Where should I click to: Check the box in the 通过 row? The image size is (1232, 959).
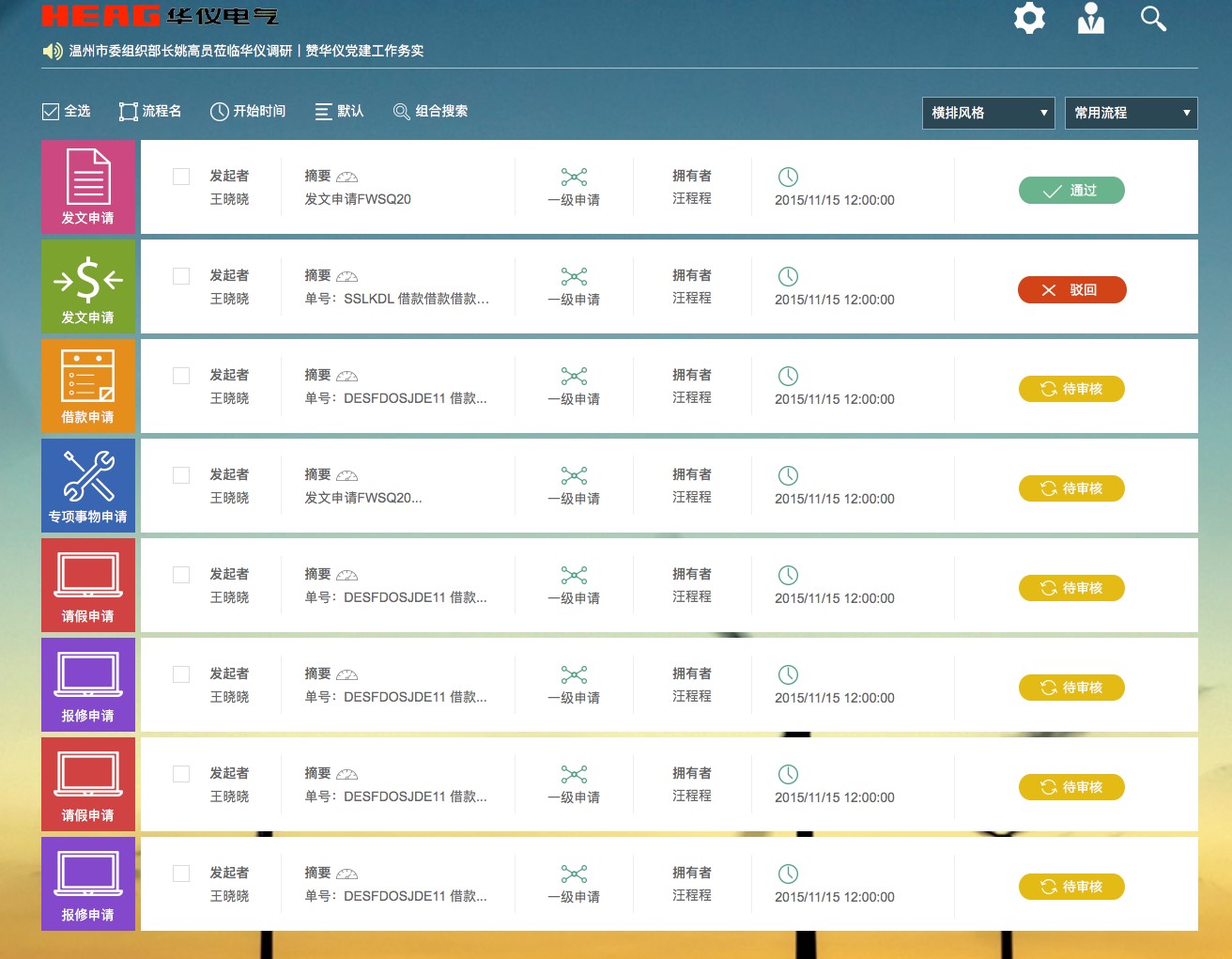click(181, 177)
